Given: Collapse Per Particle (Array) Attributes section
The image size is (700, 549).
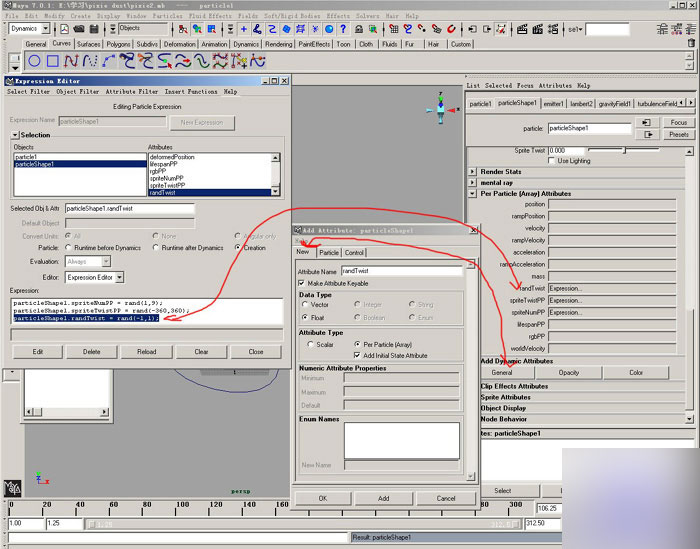Looking at the screenshot, I should coord(472,194).
